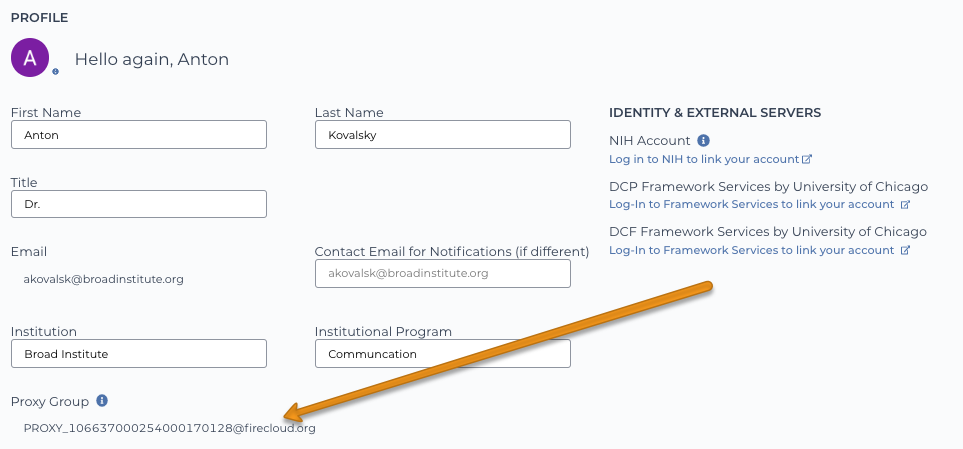963x449 pixels.
Task: Click the Institution field with Broad Institute
Action: coord(139,354)
